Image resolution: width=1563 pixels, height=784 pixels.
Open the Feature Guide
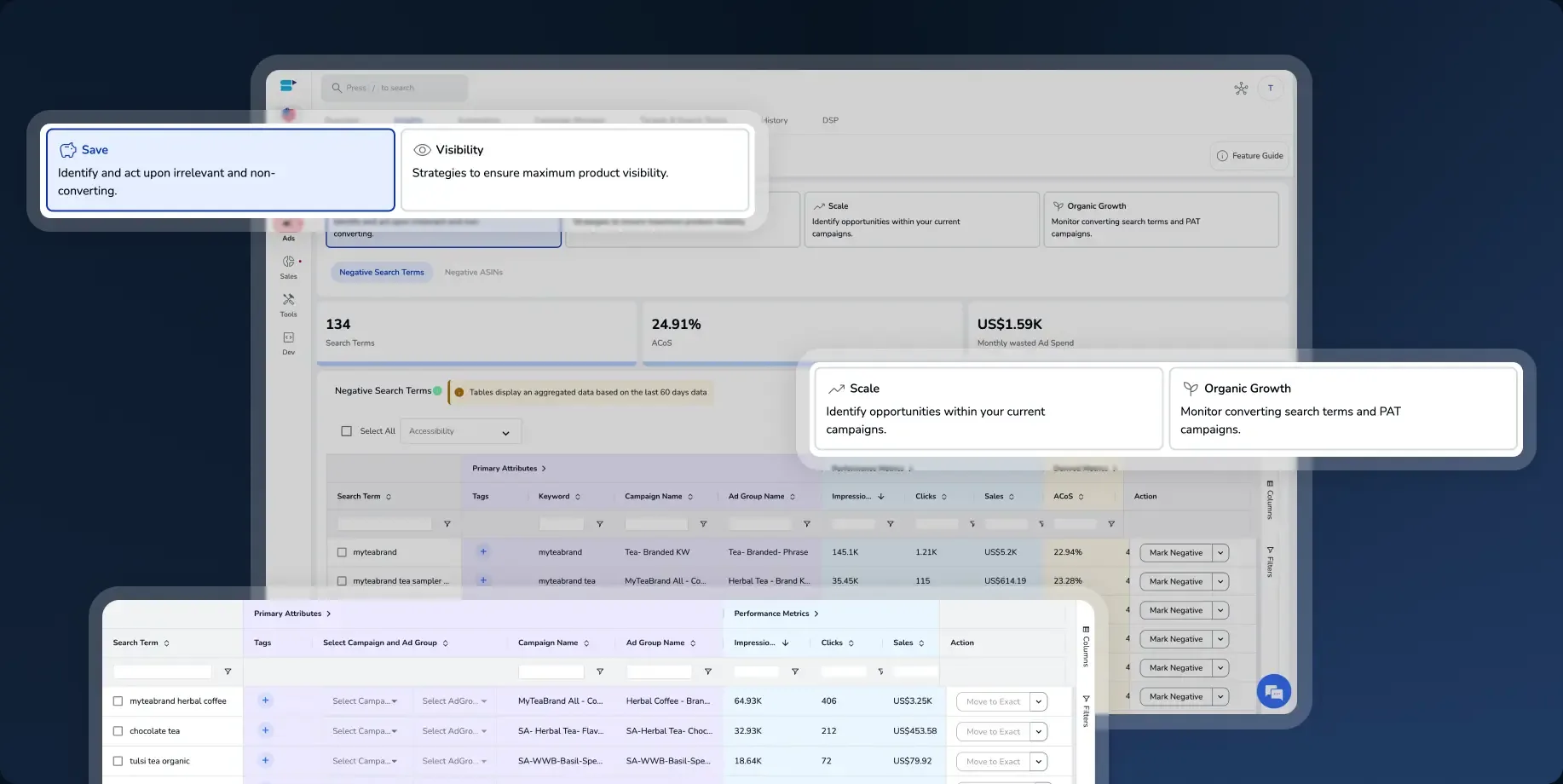(x=1249, y=156)
